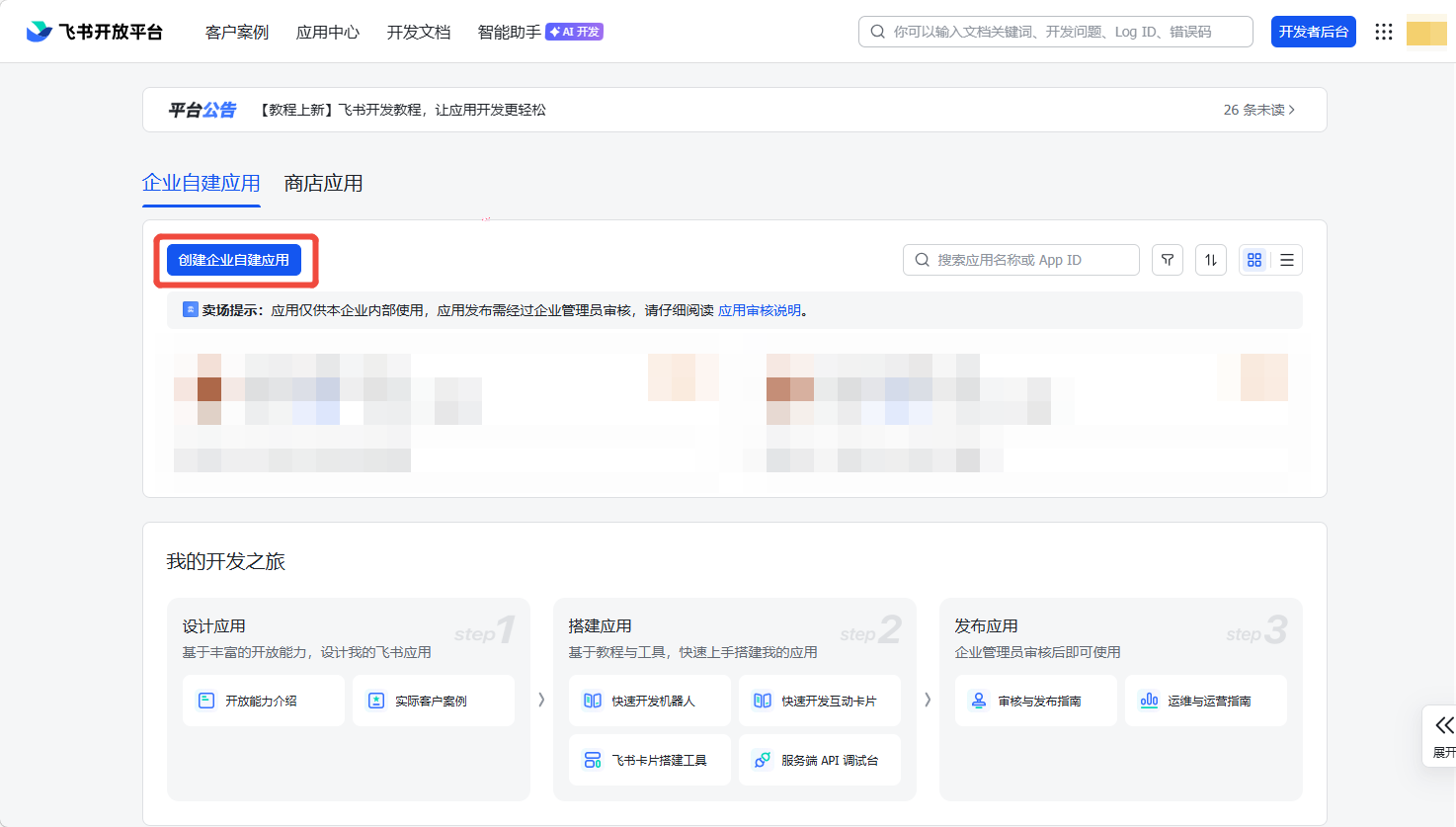
Task: Open 飞书卡片搭建工具 card
Action: (650, 760)
